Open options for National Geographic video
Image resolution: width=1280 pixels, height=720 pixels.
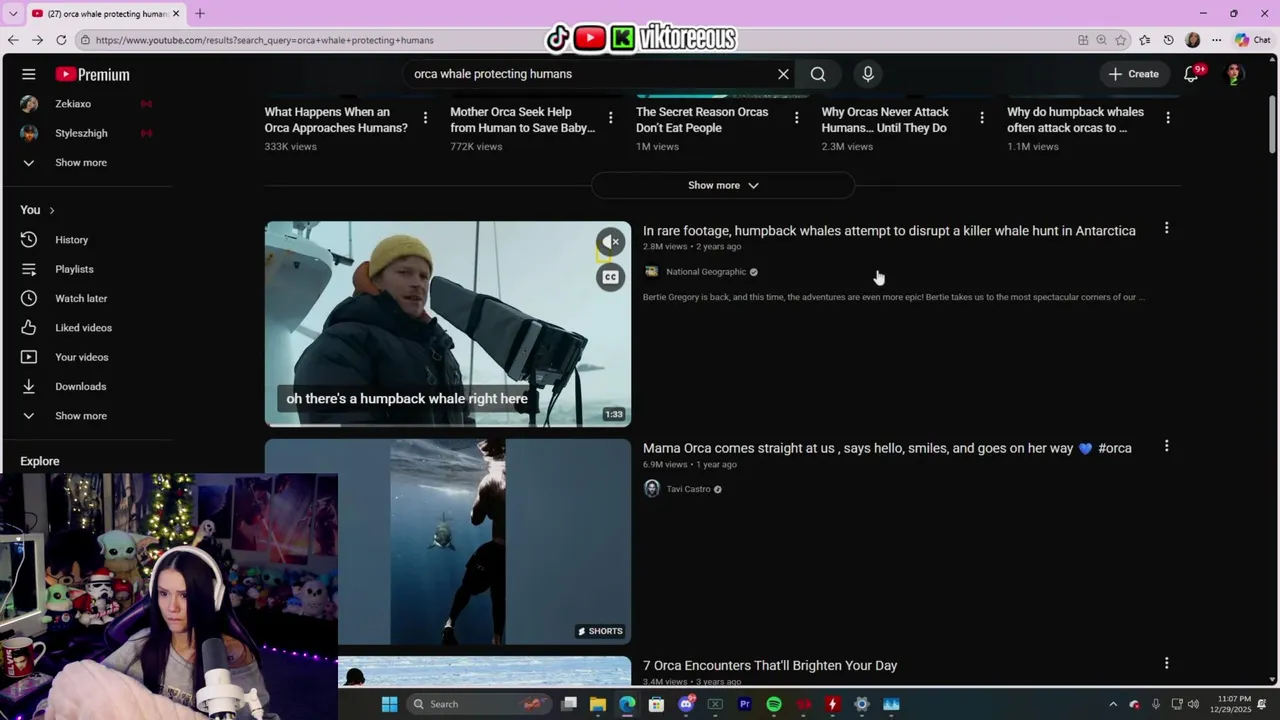pyautogui.click(x=1166, y=229)
